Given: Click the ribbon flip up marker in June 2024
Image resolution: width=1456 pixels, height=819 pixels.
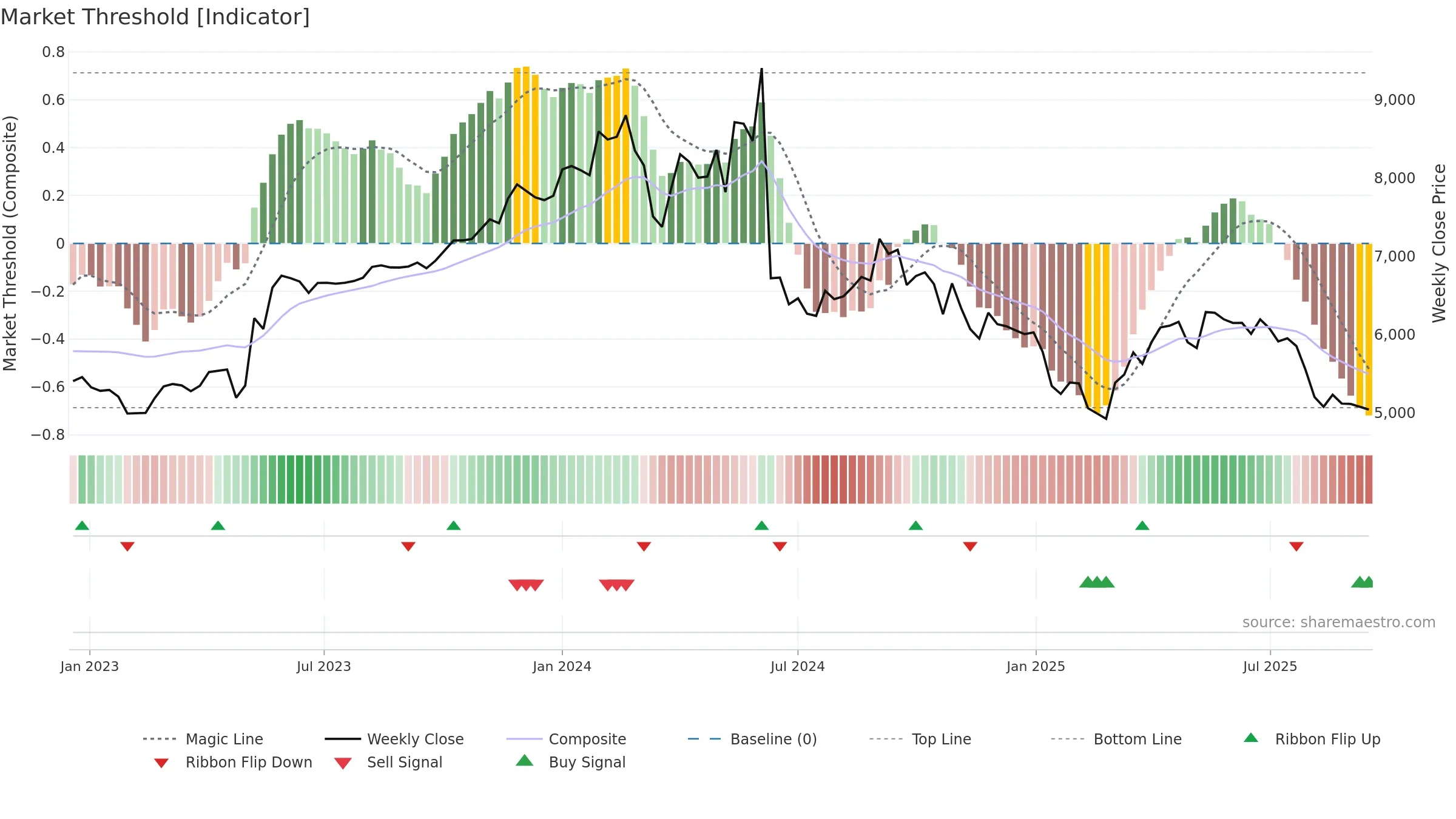Looking at the screenshot, I should click(761, 525).
